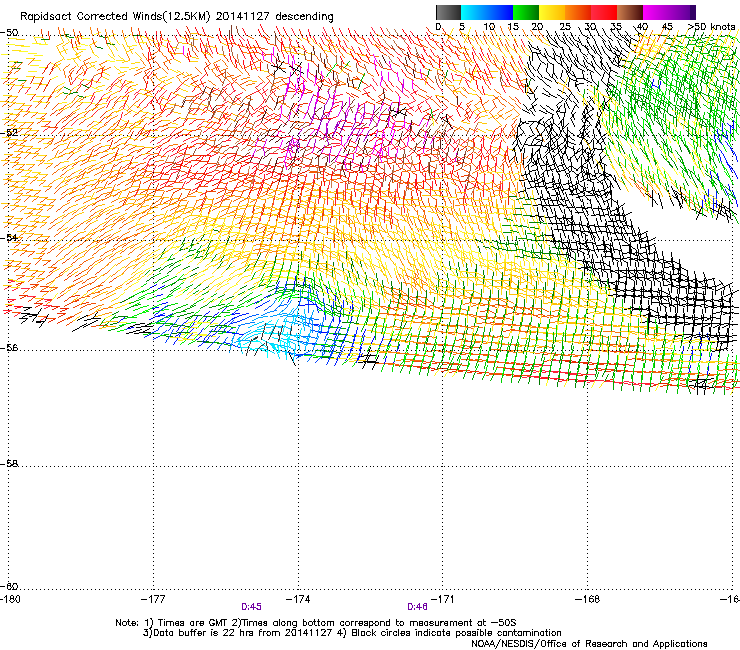Screen dimensions: 740x650
Task: Click the purple time marker '0:45'
Action: (x=252, y=607)
